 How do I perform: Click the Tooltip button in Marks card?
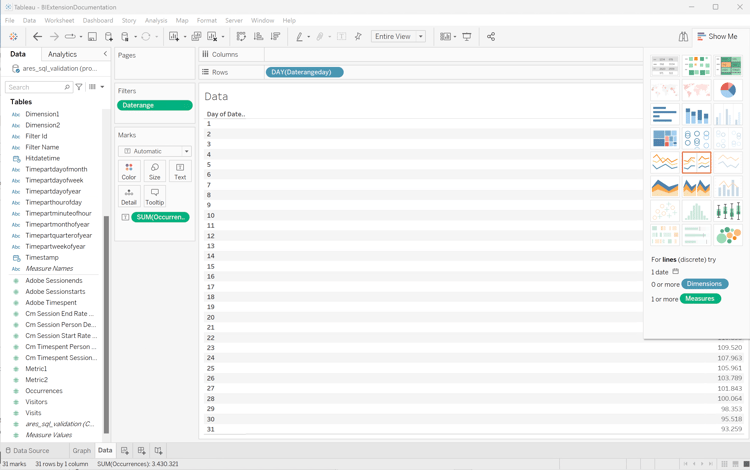(154, 197)
